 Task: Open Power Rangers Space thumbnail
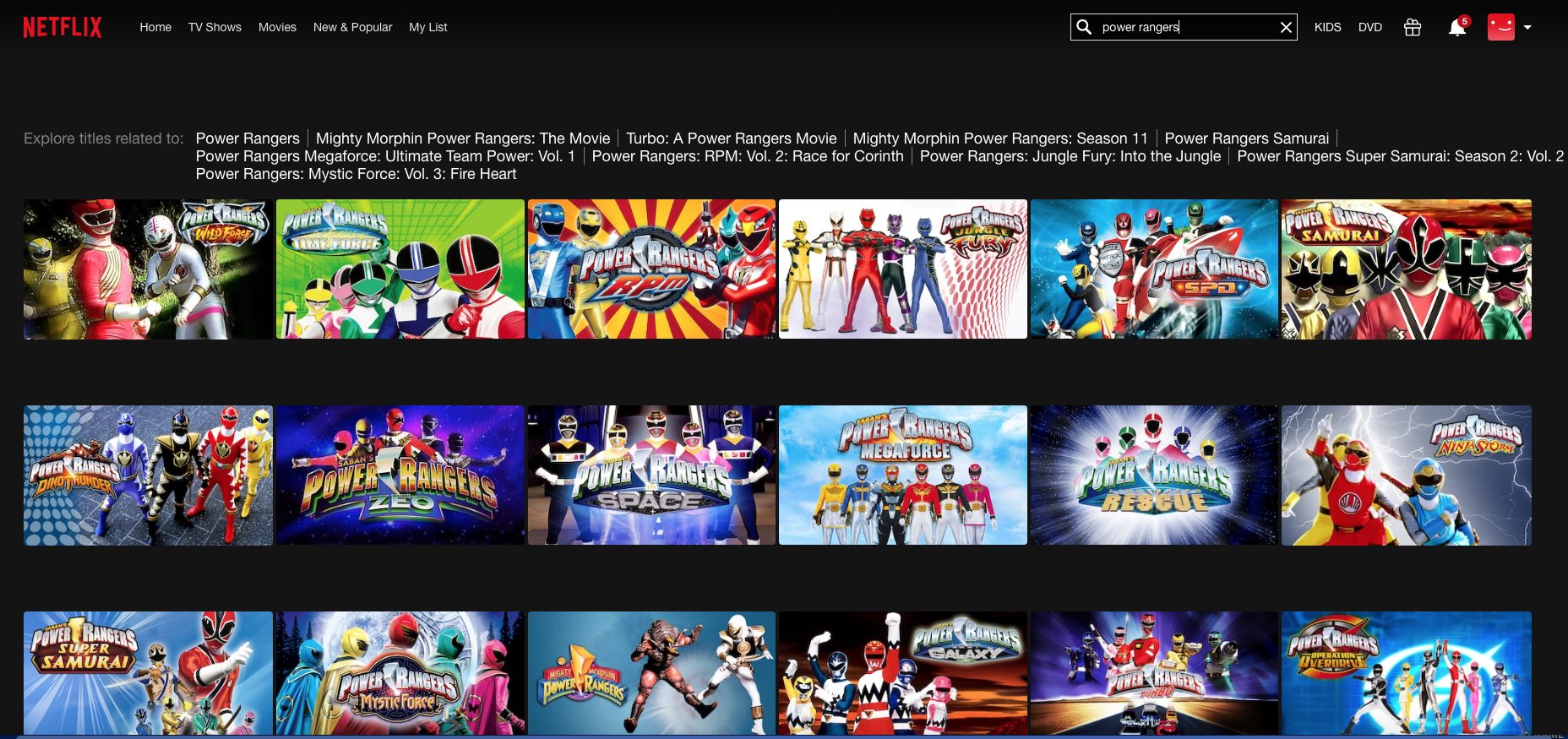pyautogui.click(x=651, y=475)
